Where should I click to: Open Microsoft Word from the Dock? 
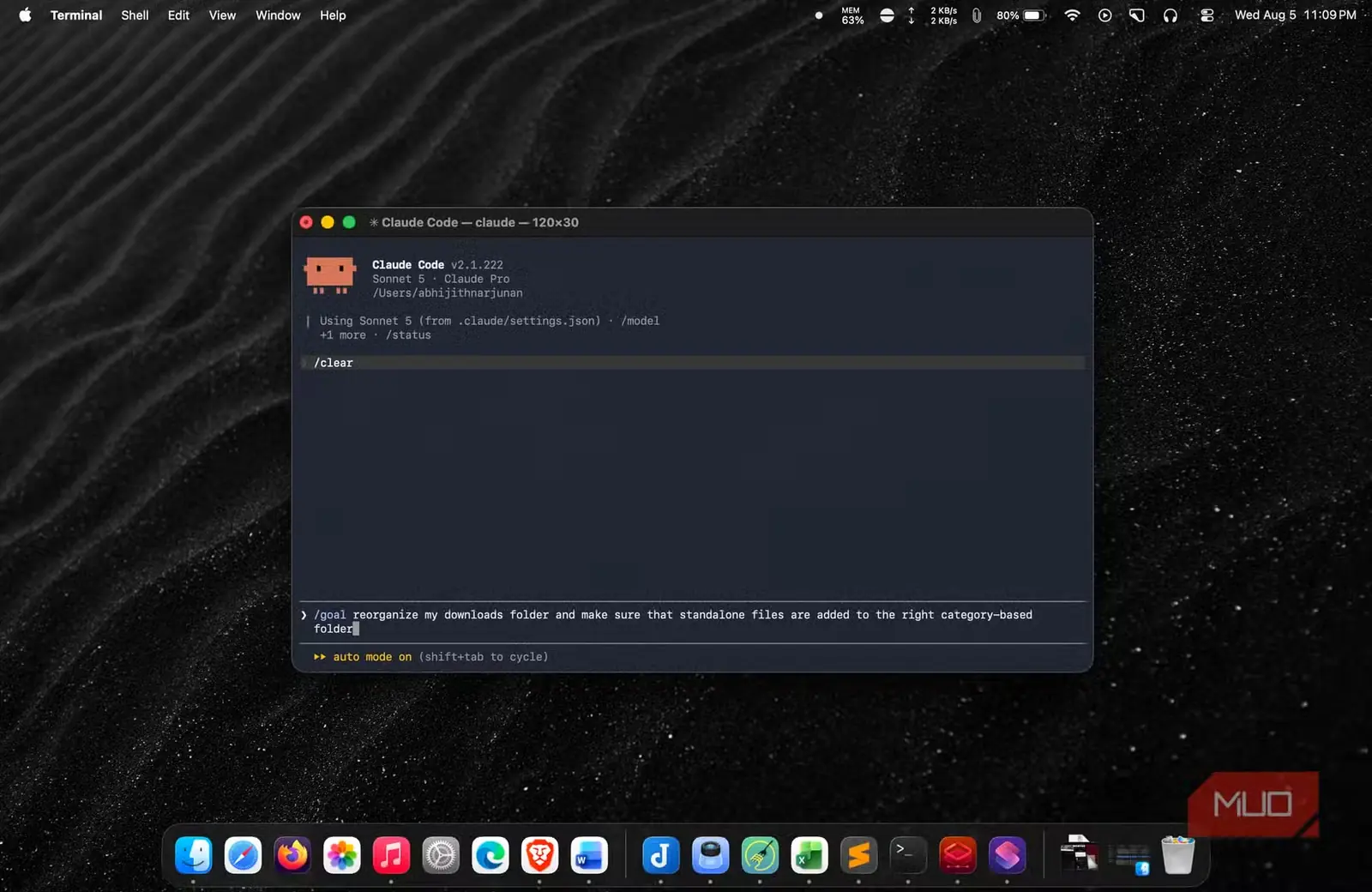[x=589, y=855]
